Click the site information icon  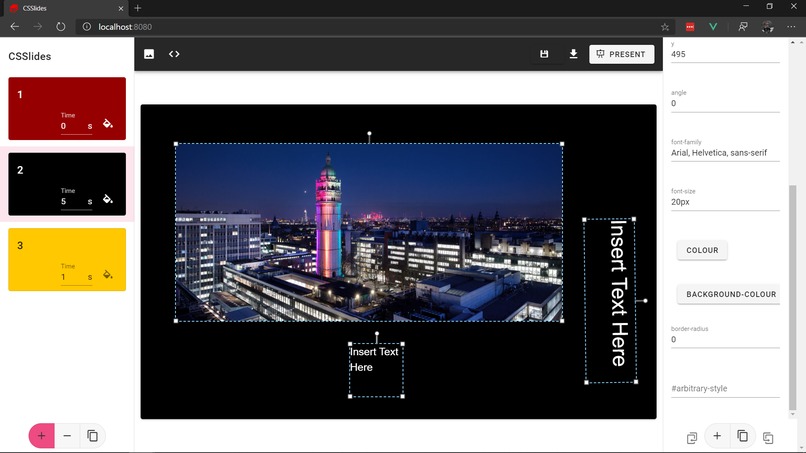87,27
